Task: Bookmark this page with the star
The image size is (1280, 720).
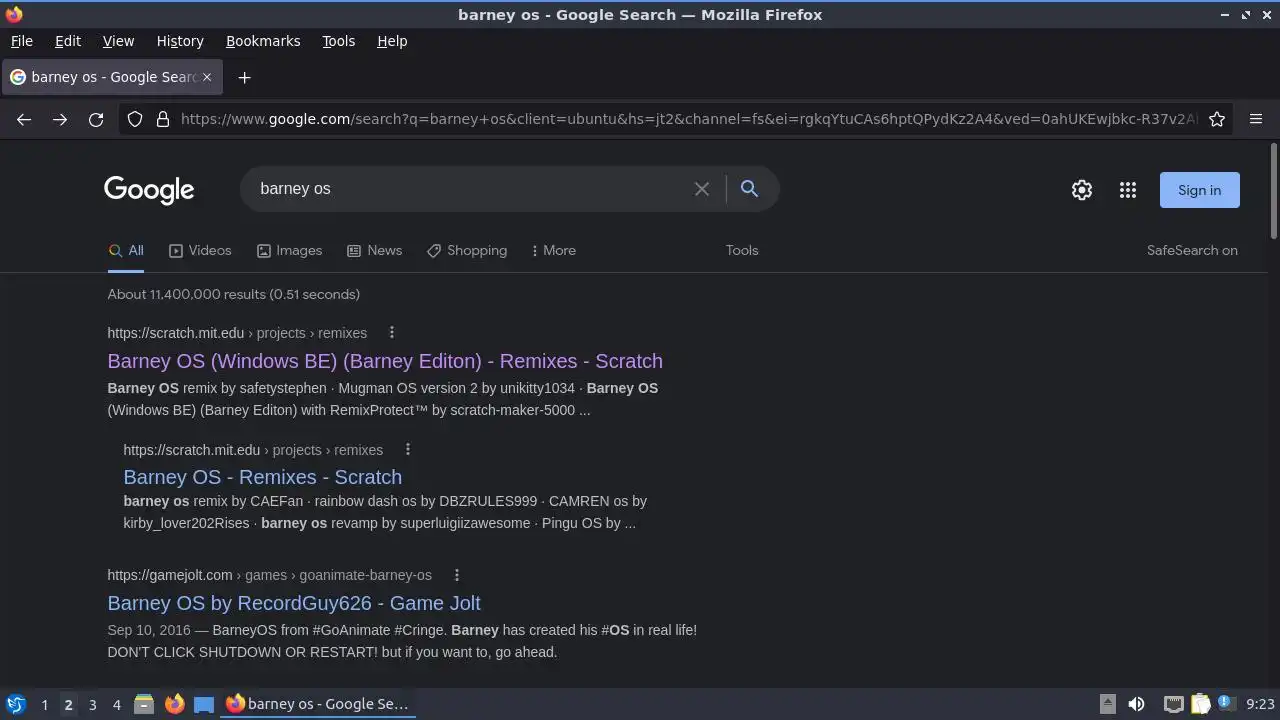Action: [1217, 119]
